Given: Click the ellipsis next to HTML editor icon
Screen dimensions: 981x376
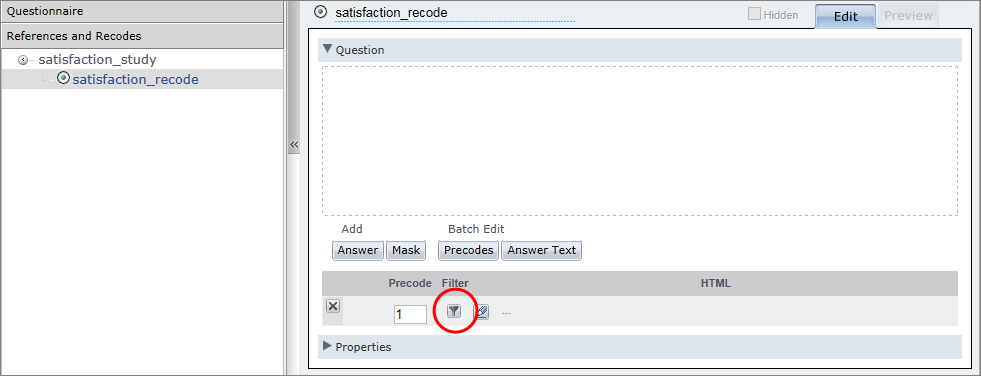Looking at the screenshot, I should click(x=506, y=312).
